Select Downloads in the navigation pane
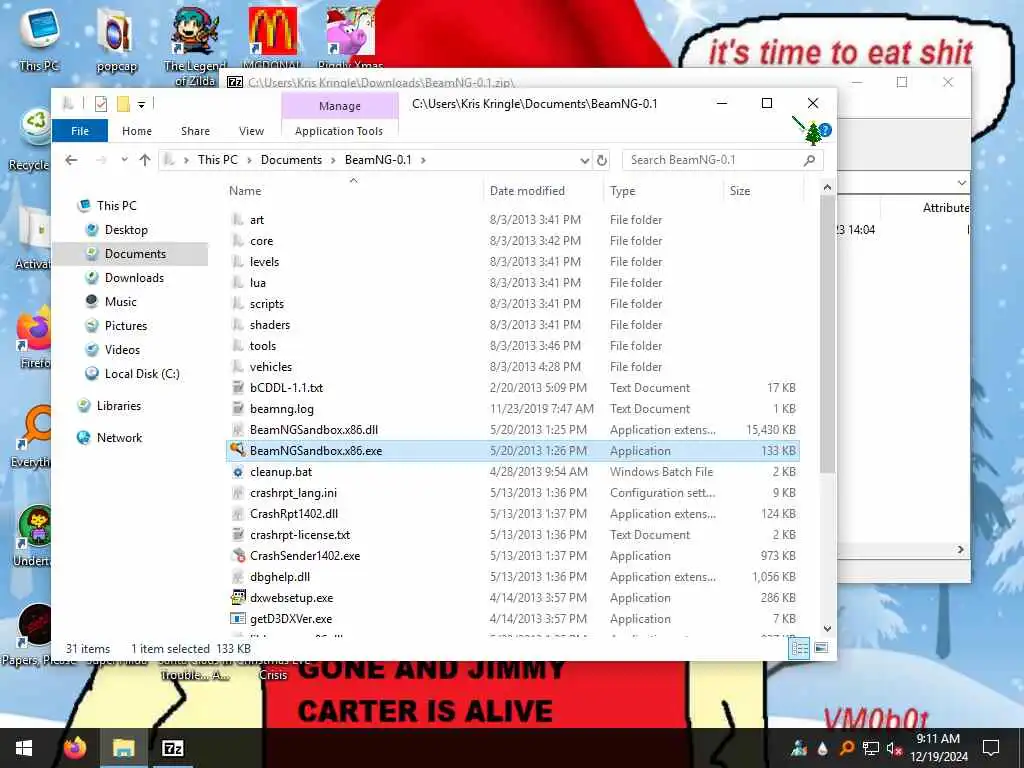The width and height of the screenshot is (1024, 768). [134, 278]
